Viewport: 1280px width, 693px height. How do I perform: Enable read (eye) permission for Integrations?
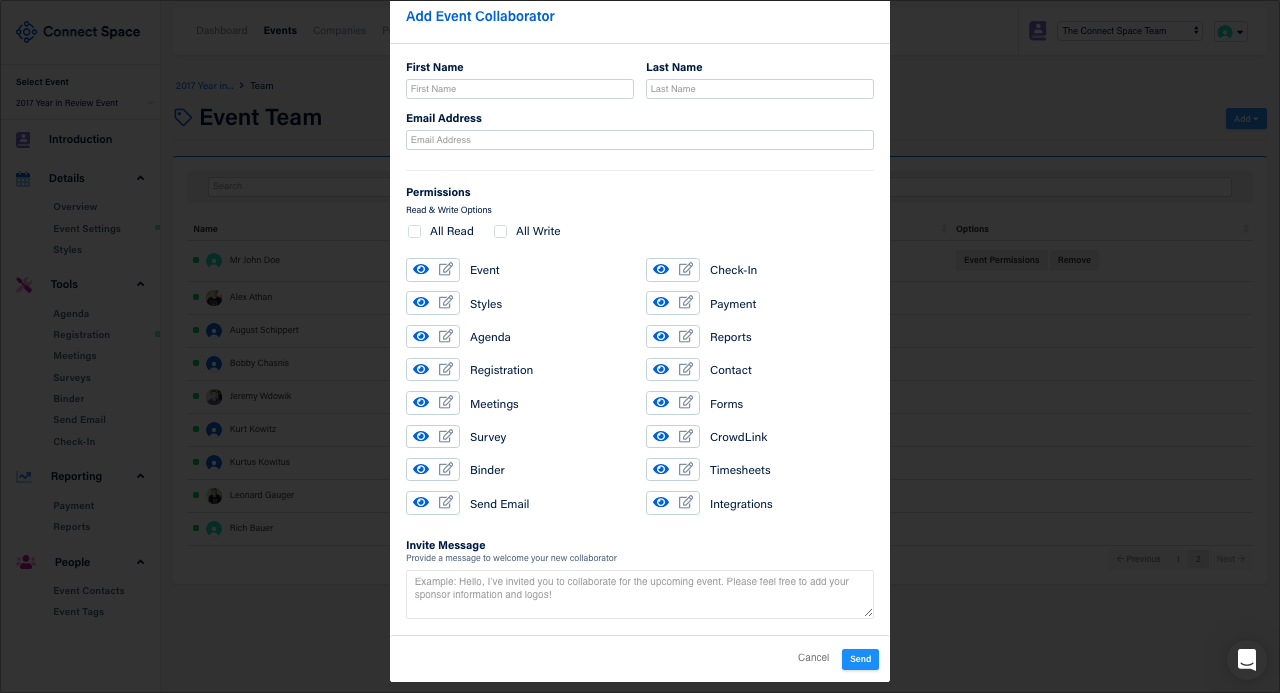[x=661, y=503]
